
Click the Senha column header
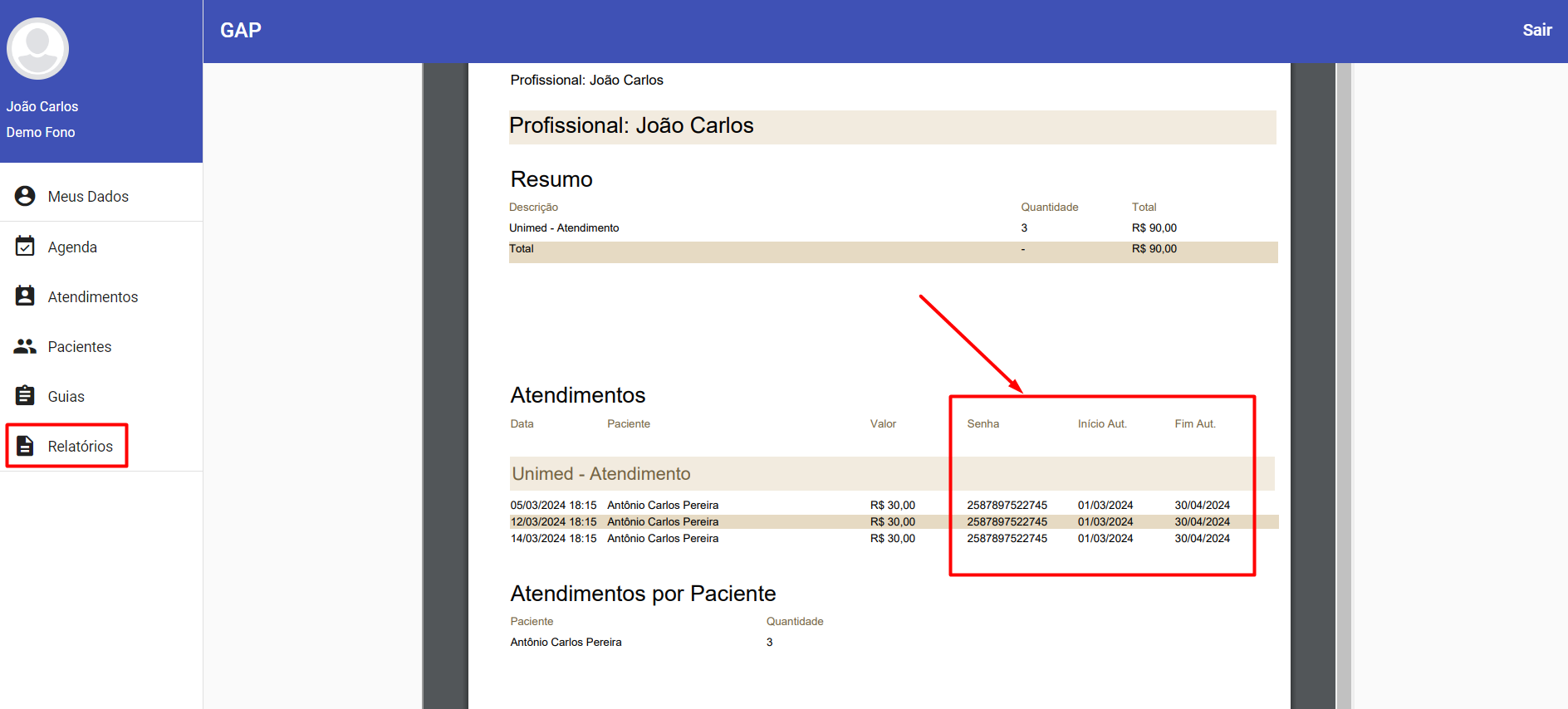click(x=982, y=424)
